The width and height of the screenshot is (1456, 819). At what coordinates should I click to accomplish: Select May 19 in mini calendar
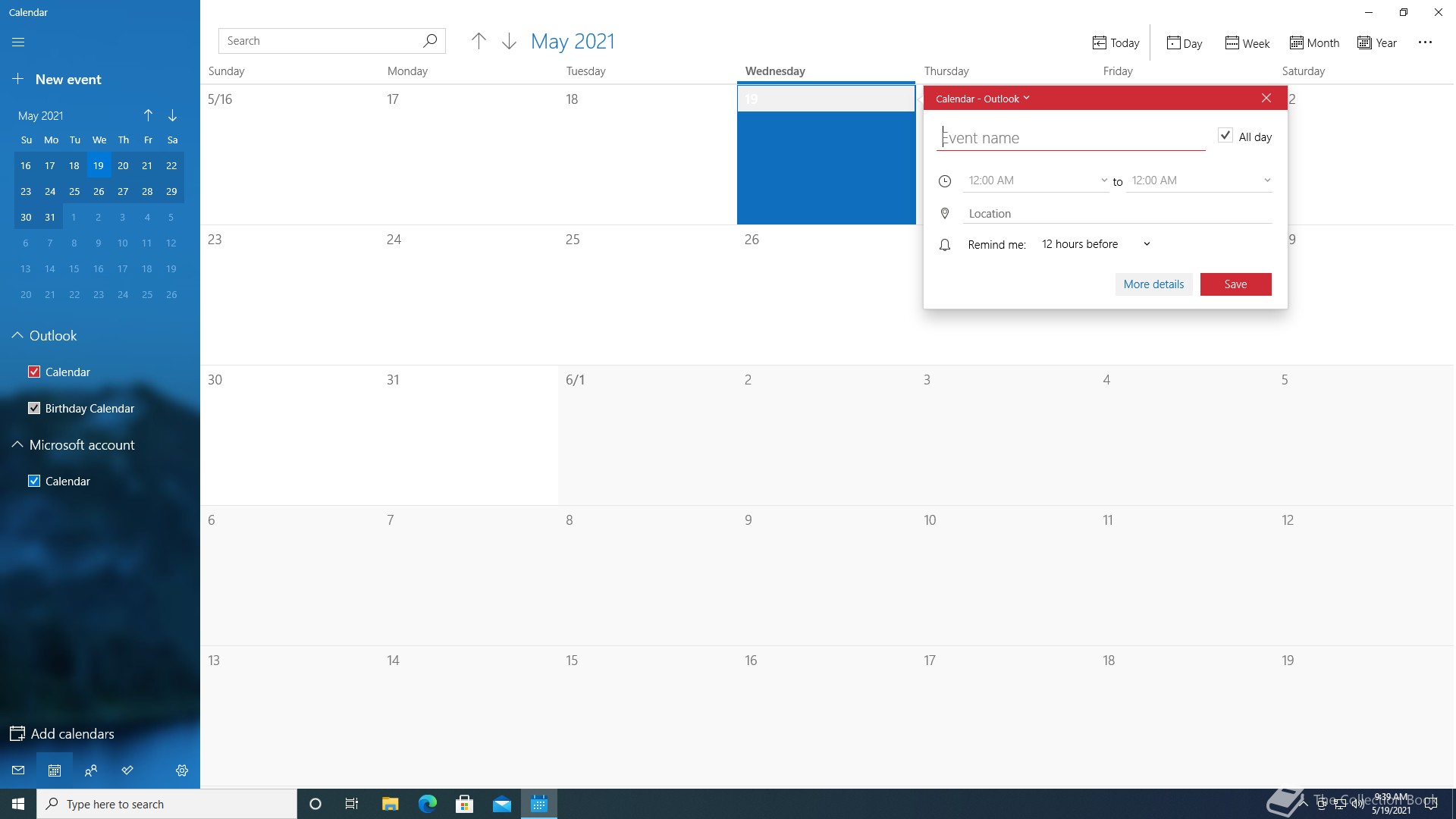pos(99,165)
